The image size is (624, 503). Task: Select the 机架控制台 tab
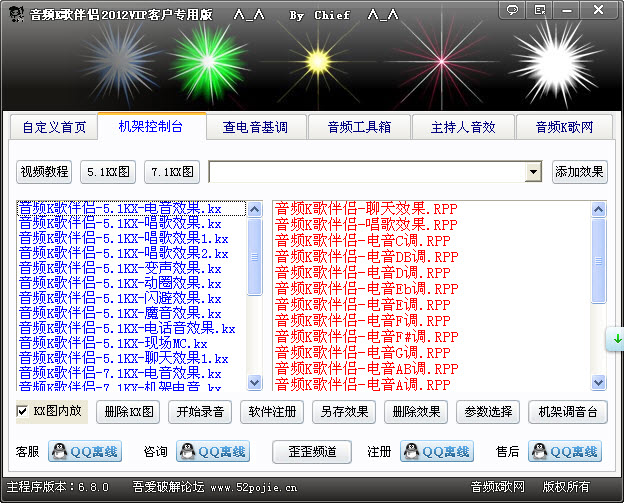(x=151, y=126)
